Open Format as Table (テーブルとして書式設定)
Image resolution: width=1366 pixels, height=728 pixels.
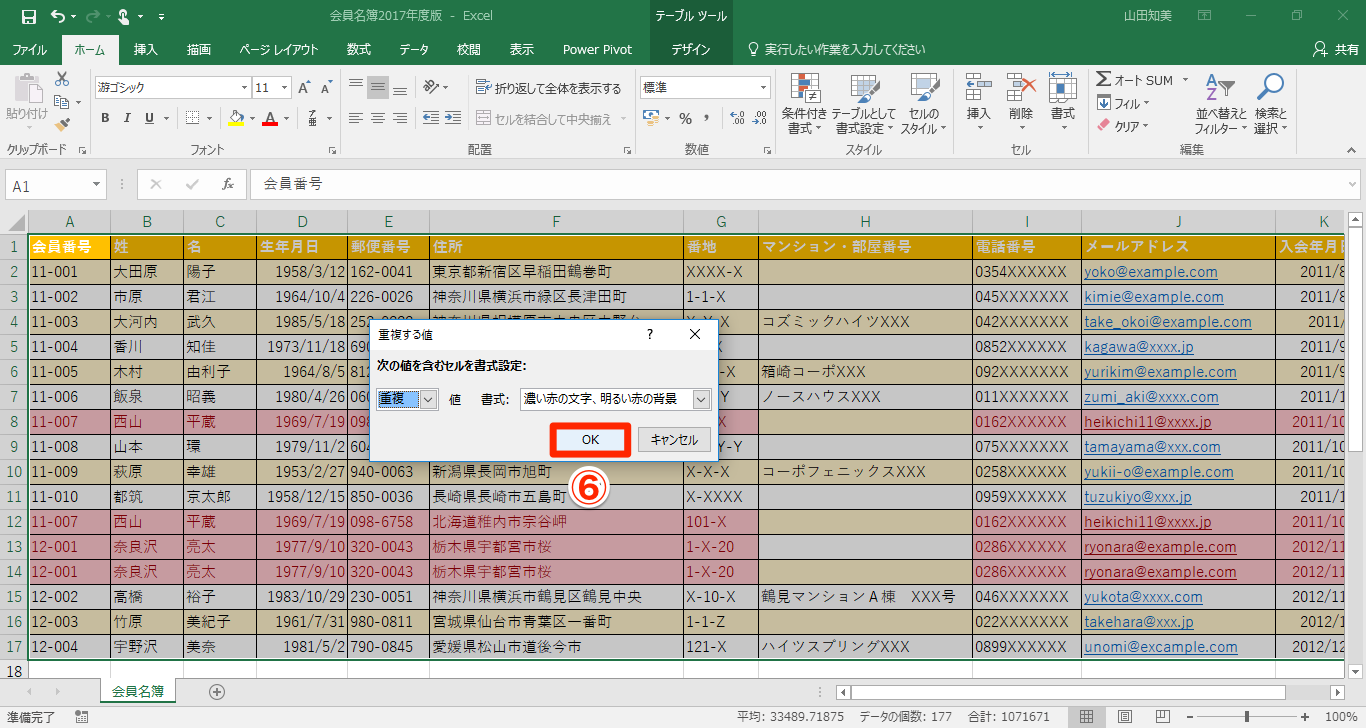click(x=864, y=104)
